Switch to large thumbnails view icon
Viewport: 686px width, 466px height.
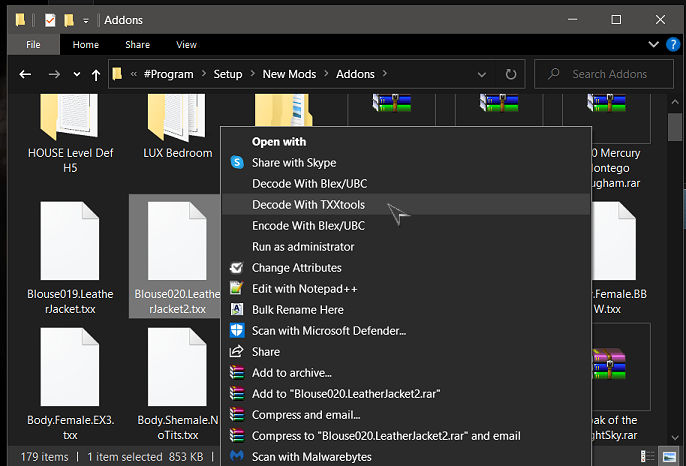point(669,456)
